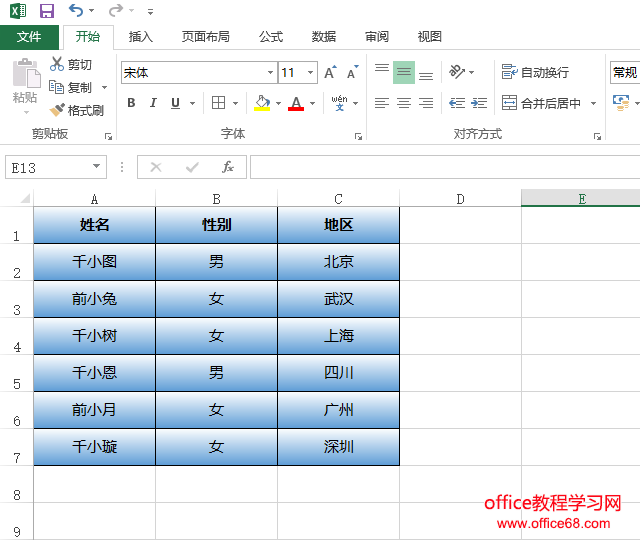
Task: Select the Format Painter brush
Action: point(77,110)
